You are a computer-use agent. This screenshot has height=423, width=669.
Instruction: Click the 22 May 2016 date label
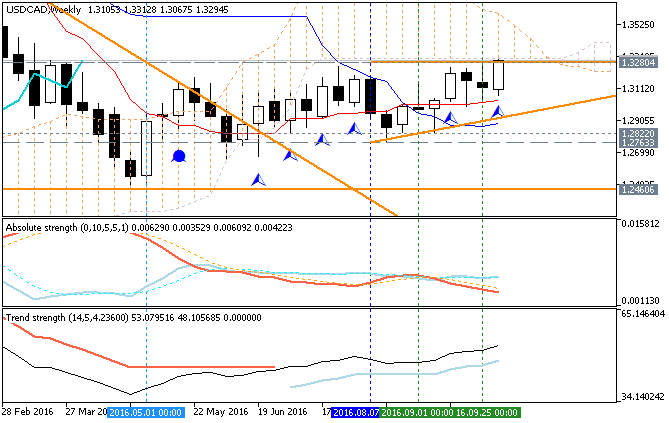coord(221,412)
